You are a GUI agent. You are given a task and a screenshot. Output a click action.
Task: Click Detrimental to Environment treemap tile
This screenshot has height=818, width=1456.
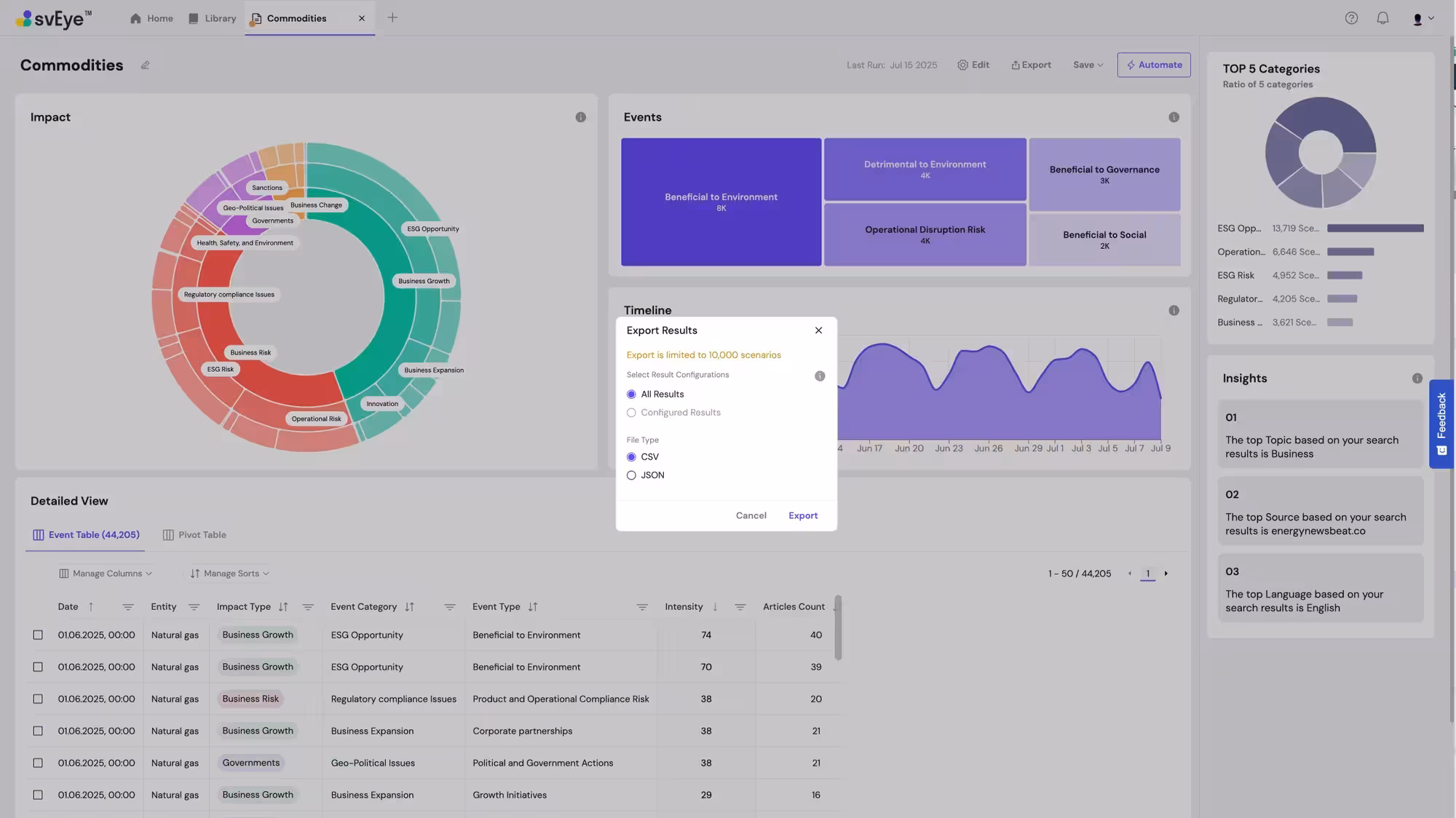[x=925, y=169]
